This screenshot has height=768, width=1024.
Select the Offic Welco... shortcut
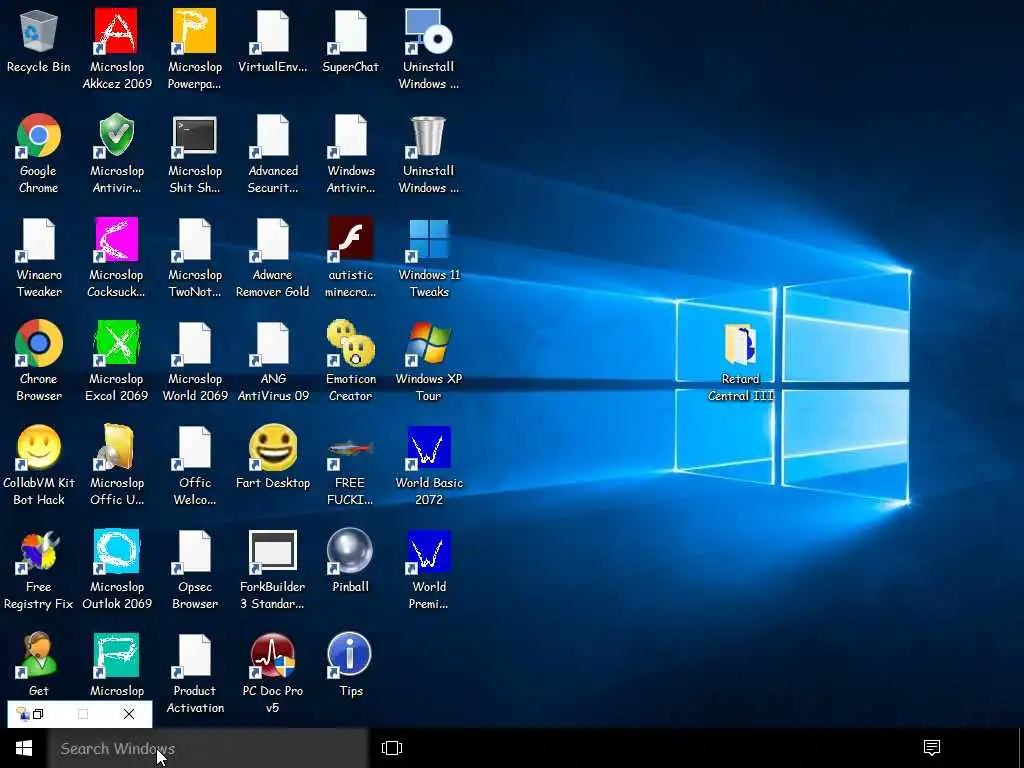pos(195,465)
